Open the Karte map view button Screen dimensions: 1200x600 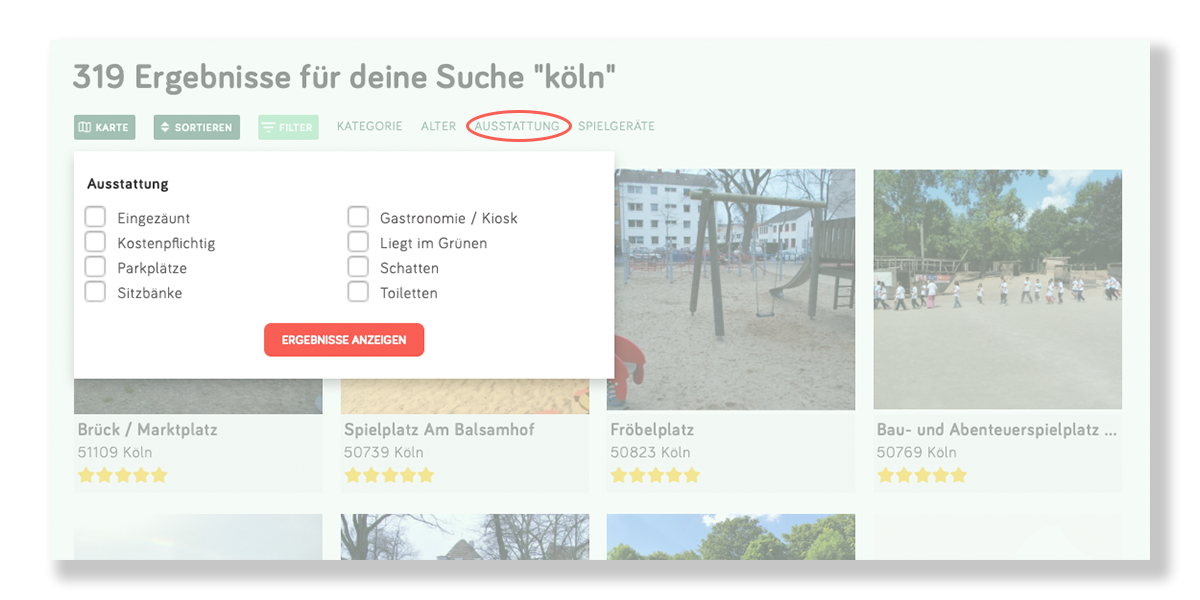[x=104, y=127]
